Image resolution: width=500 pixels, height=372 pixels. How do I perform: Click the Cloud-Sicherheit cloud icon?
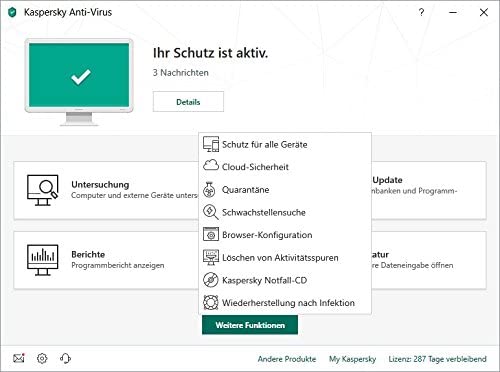coord(211,166)
